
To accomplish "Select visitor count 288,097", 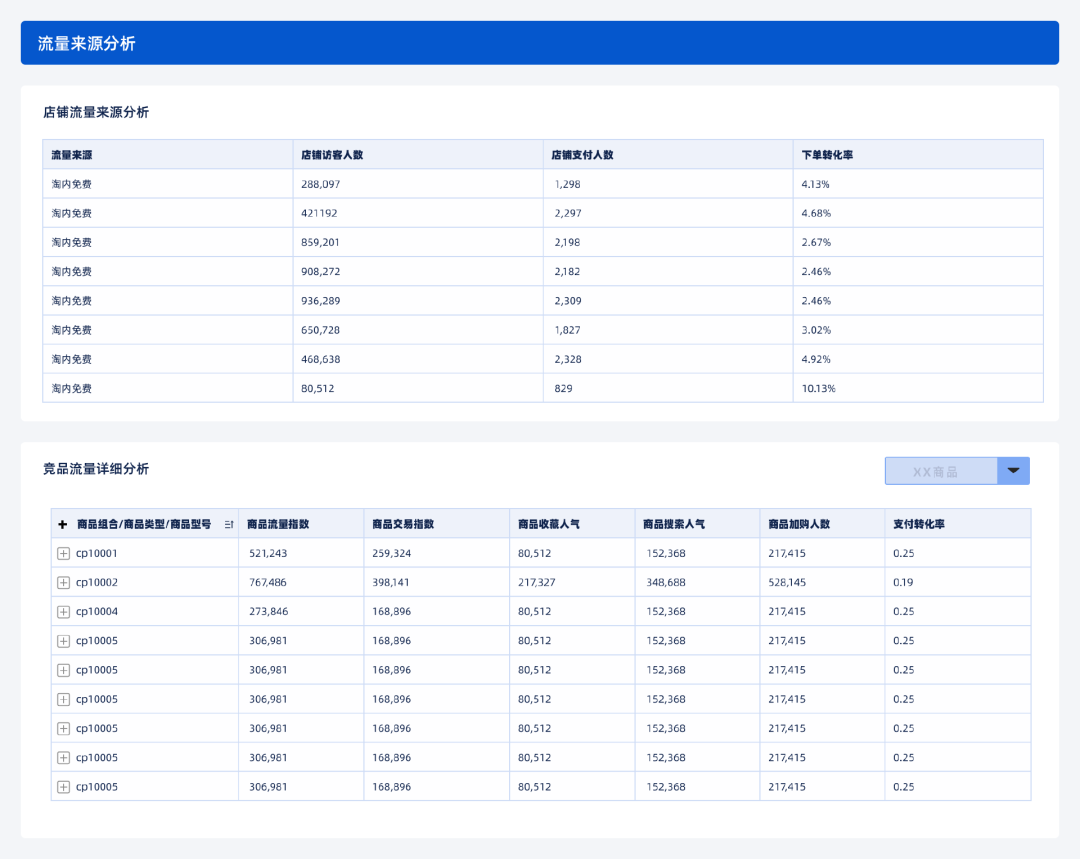I will click(320, 184).
